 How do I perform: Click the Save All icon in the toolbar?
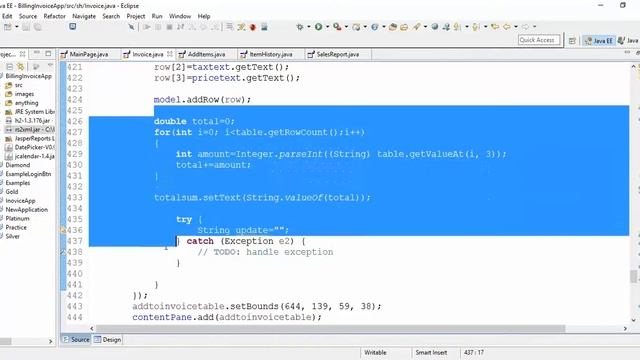pyautogui.click(x=37, y=27)
